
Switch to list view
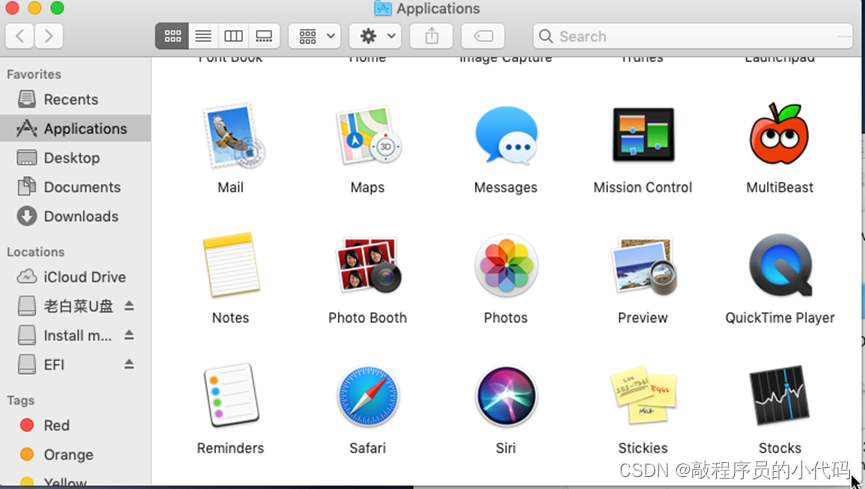tap(204, 36)
